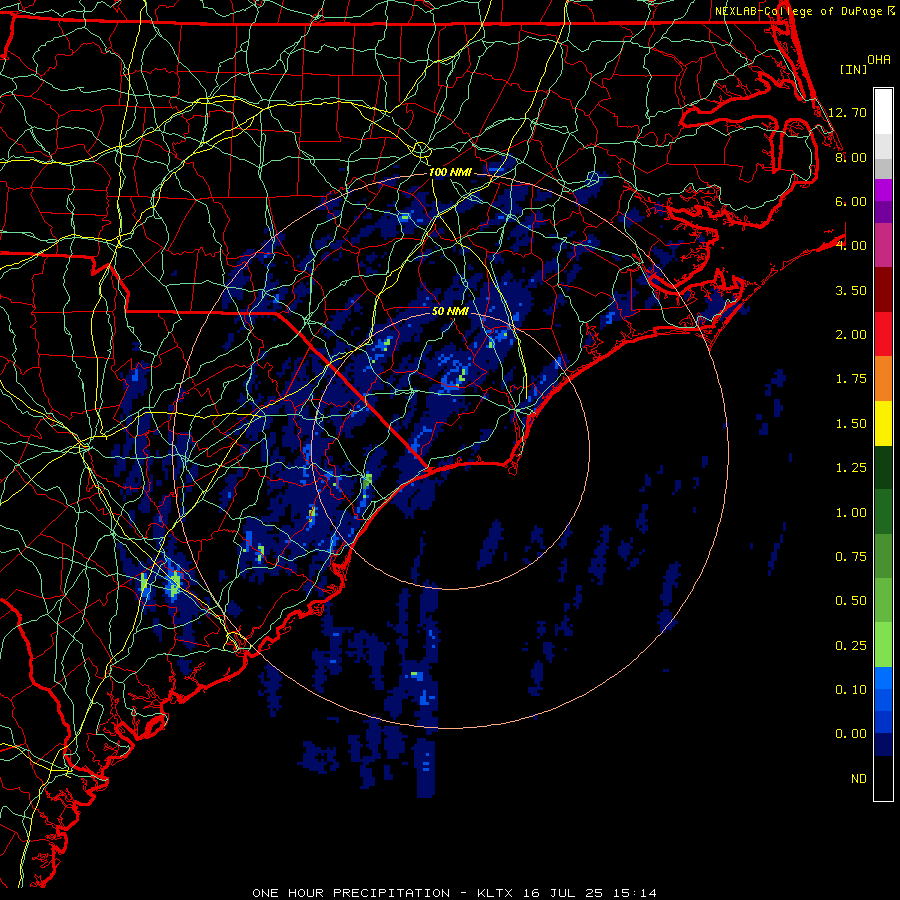Select the 1.50 legend value
The image size is (900, 900).
(x=851, y=423)
